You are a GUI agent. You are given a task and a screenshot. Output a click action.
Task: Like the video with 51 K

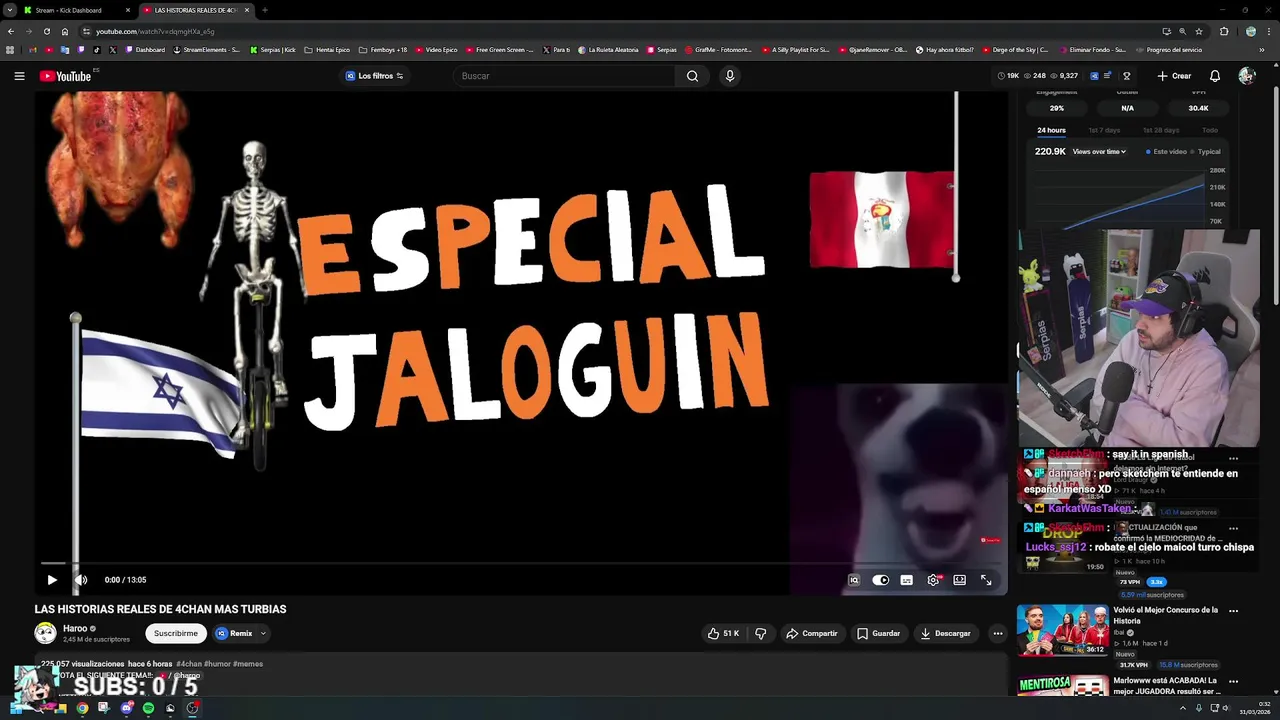(723, 633)
